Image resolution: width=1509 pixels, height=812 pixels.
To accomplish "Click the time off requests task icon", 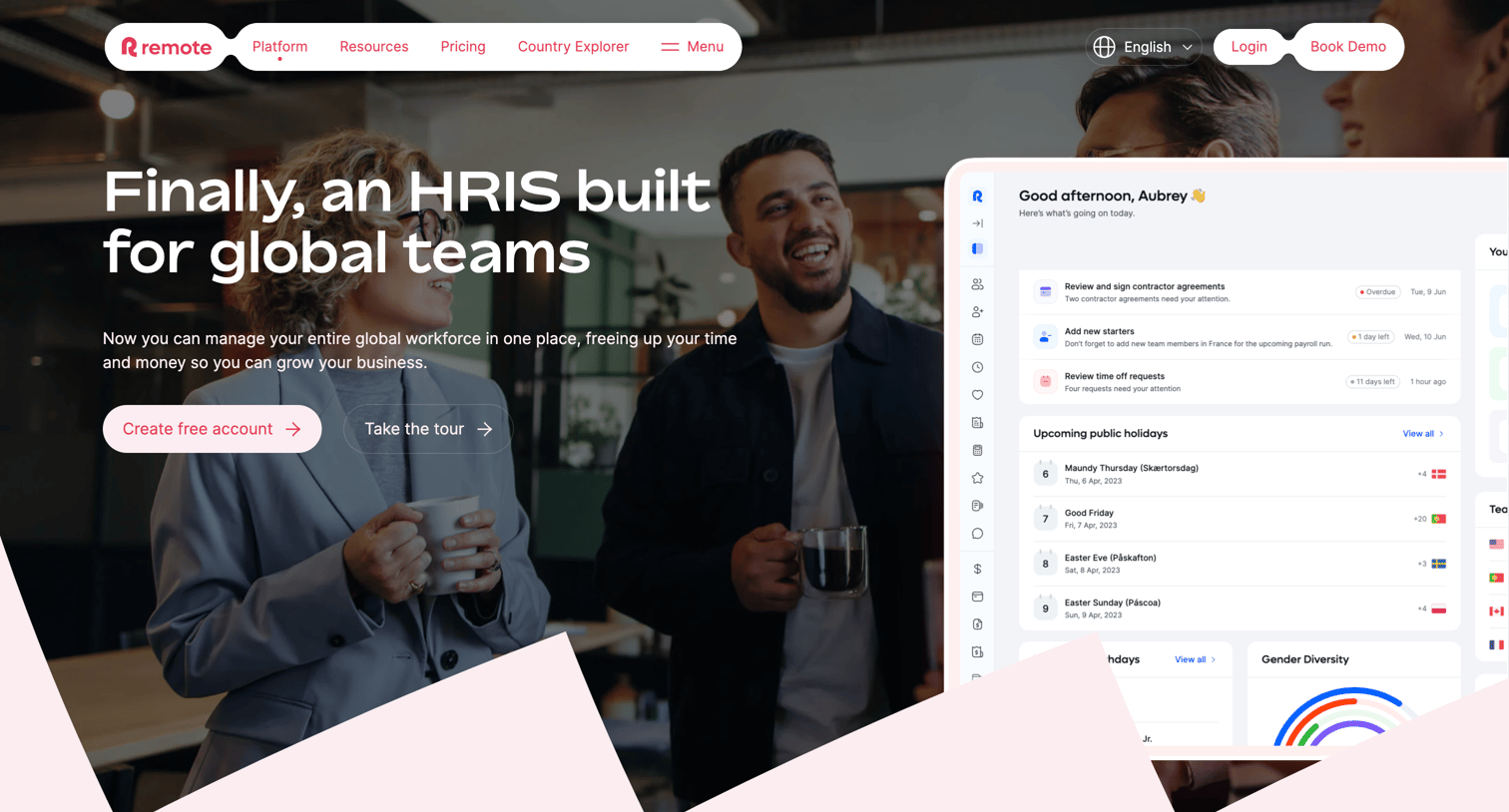I will [x=1045, y=381].
